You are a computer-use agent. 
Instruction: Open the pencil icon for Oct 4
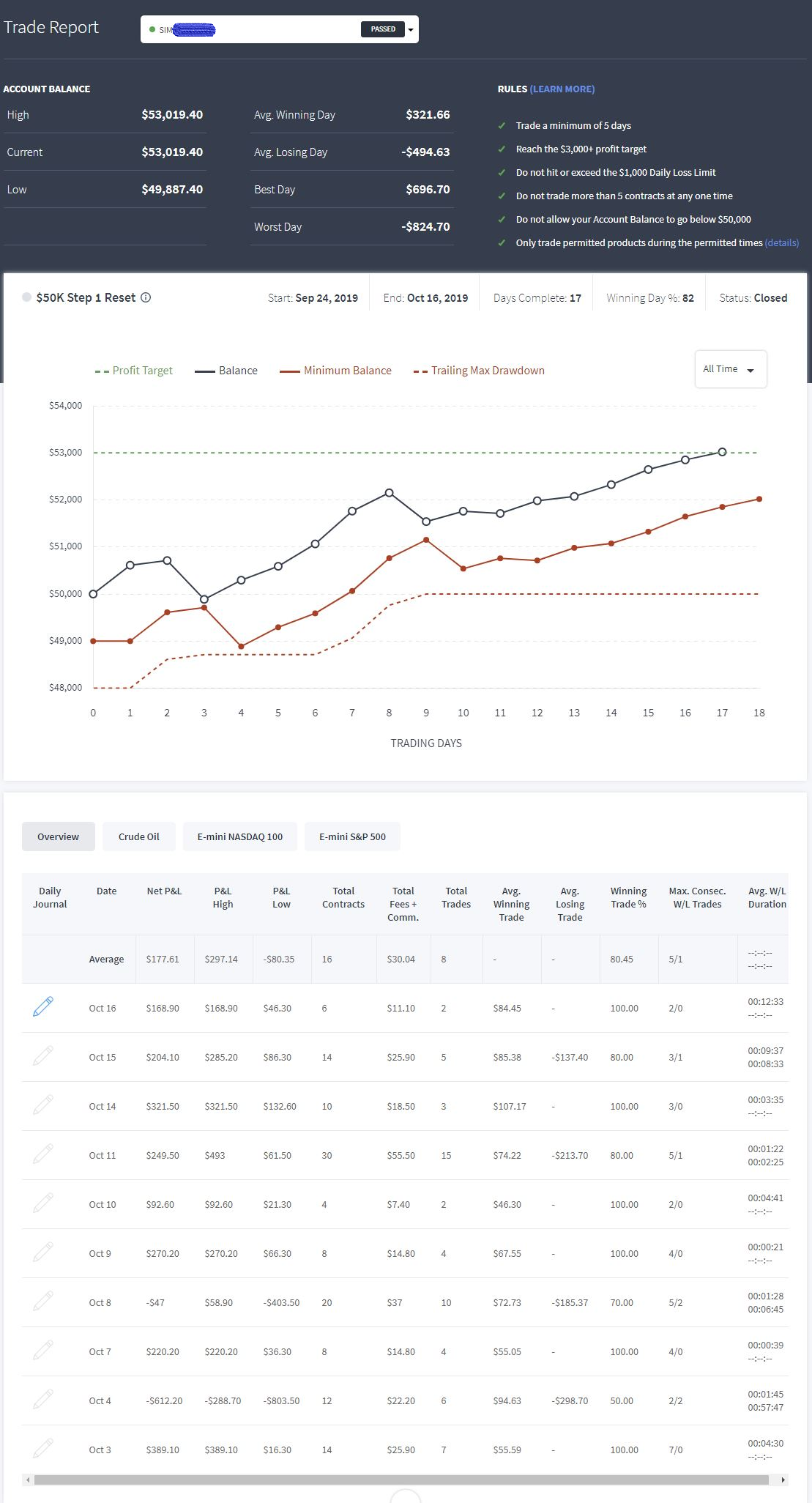(43, 1399)
